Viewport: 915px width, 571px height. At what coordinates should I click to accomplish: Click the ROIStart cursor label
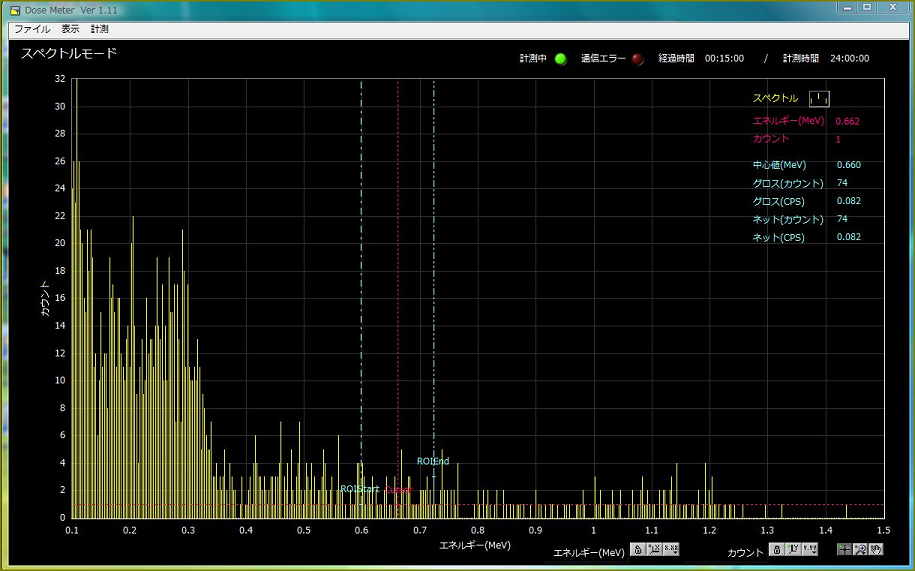click(x=359, y=489)
